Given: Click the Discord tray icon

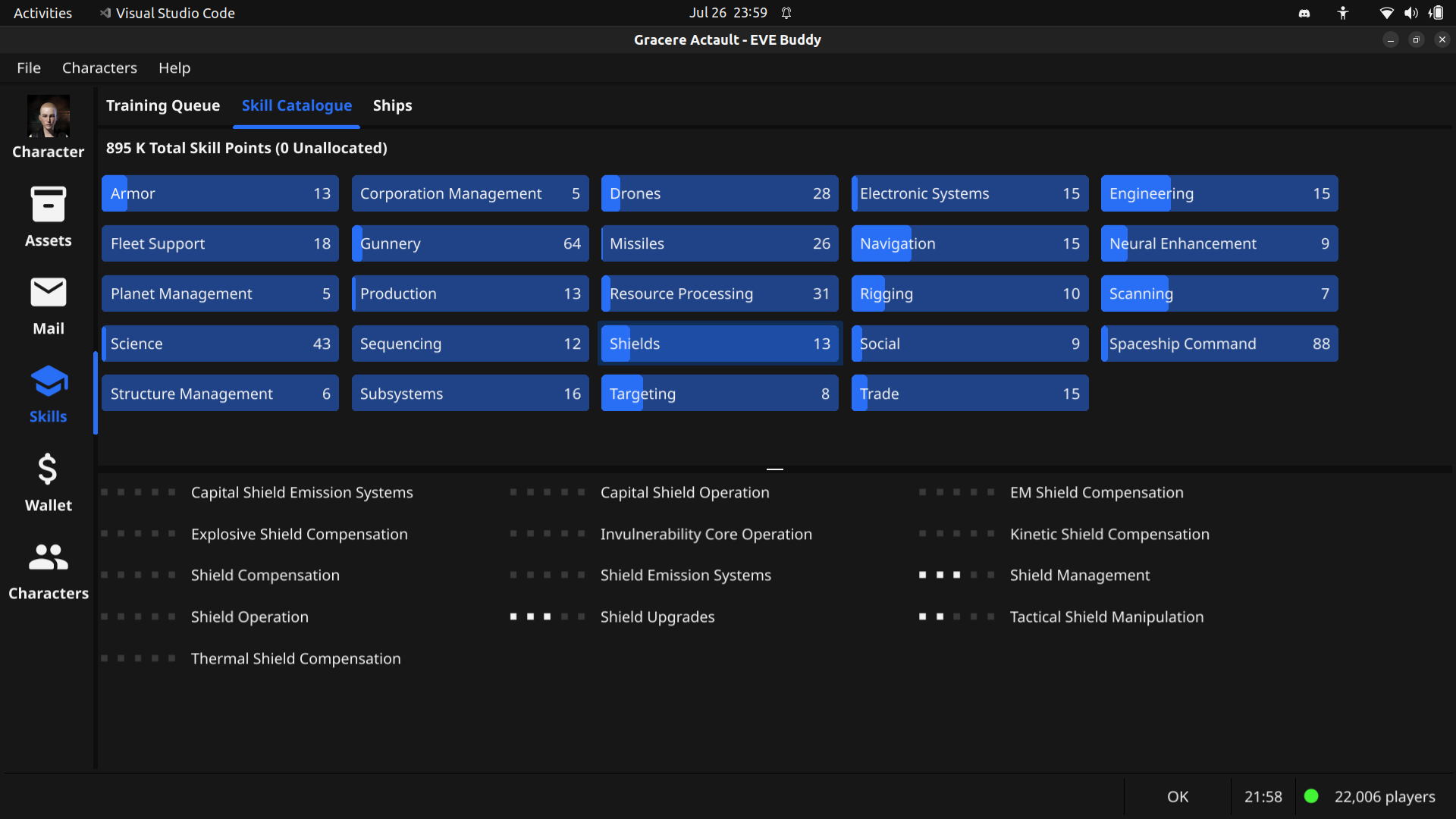Looking at the screenshot, I should [1304, 13].
